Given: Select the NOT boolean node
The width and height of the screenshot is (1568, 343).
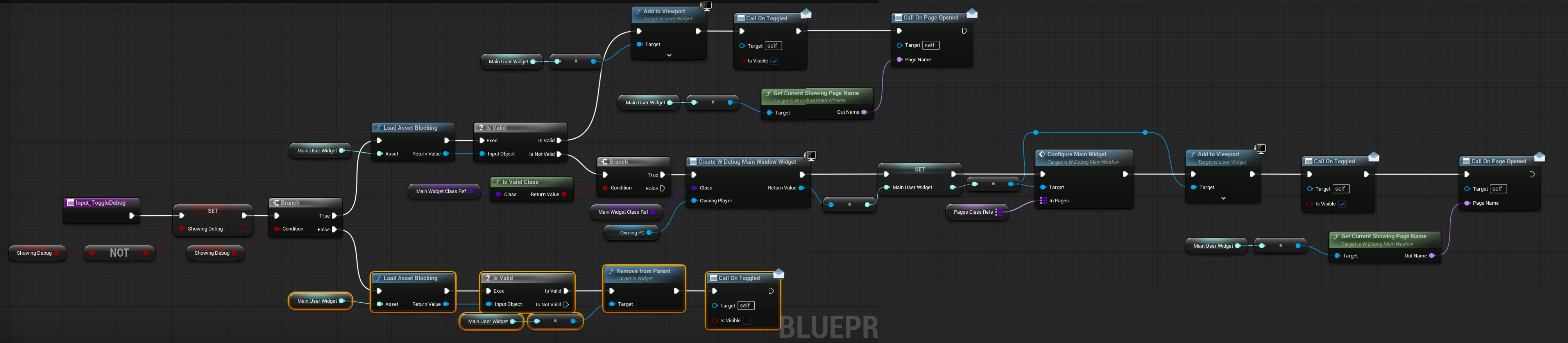Looking at the screenshot, I should 119,253.
